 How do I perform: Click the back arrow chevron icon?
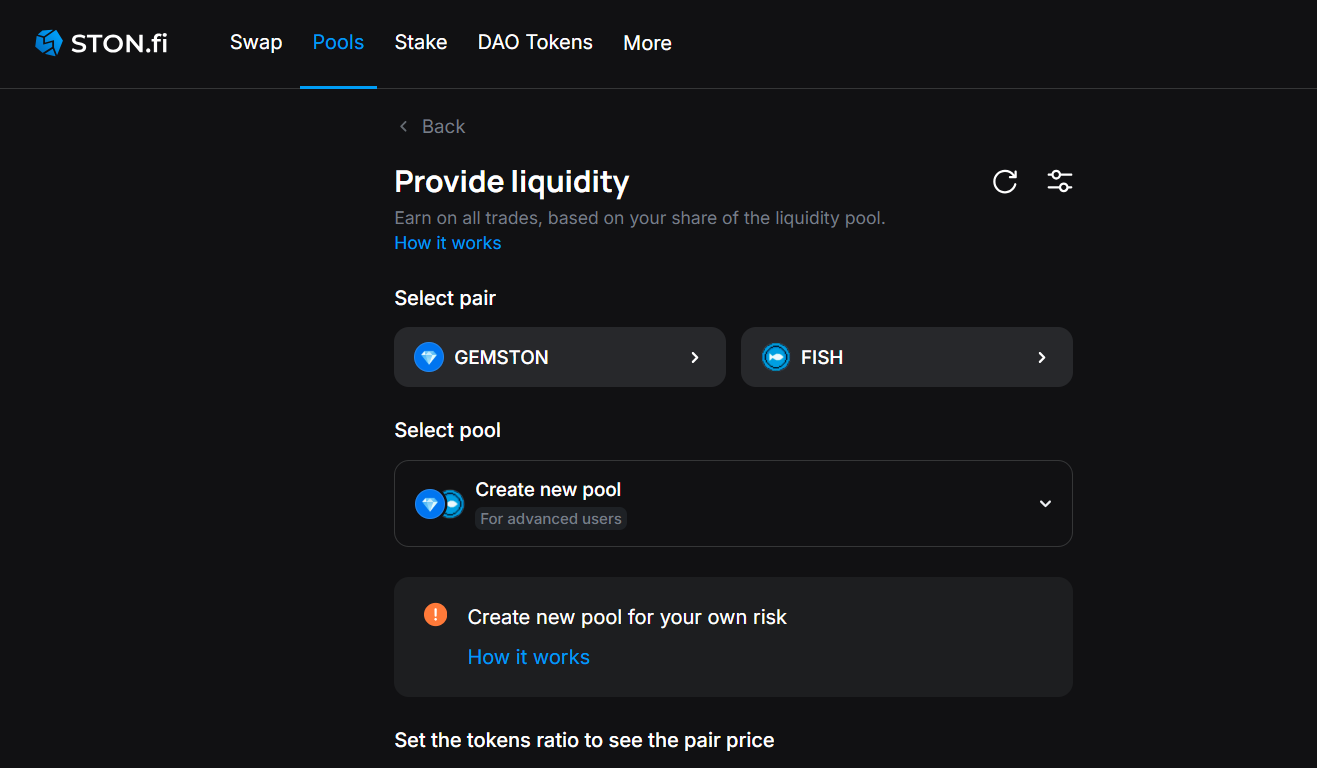[x=404, y=126]
